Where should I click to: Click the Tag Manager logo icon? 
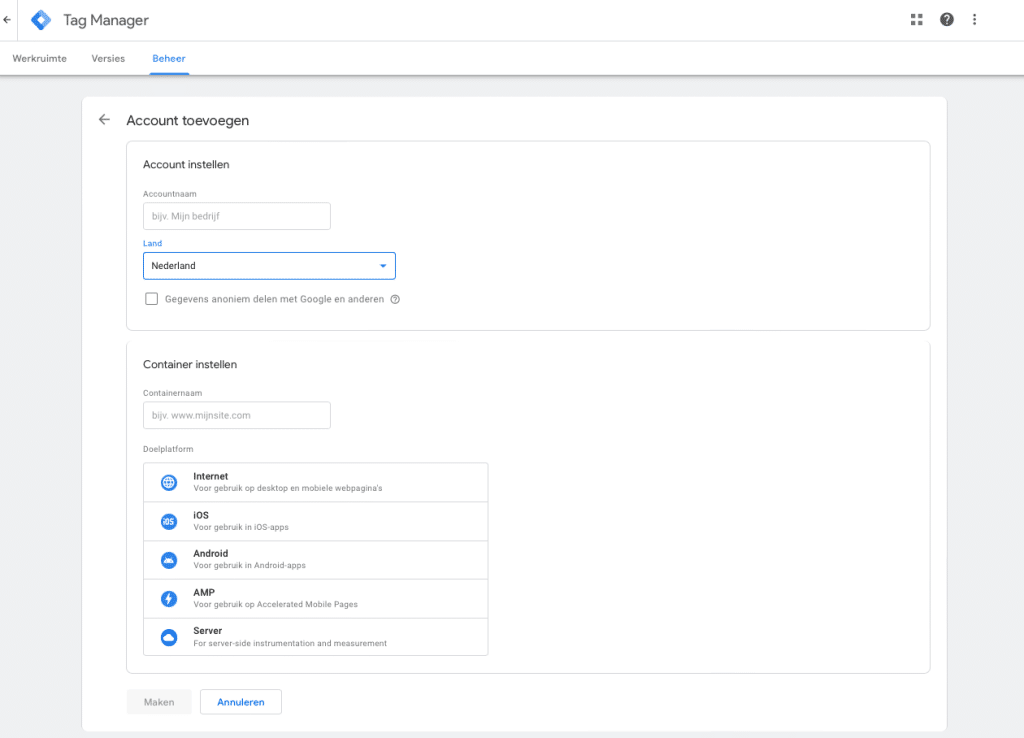click(x=41, y=20)
